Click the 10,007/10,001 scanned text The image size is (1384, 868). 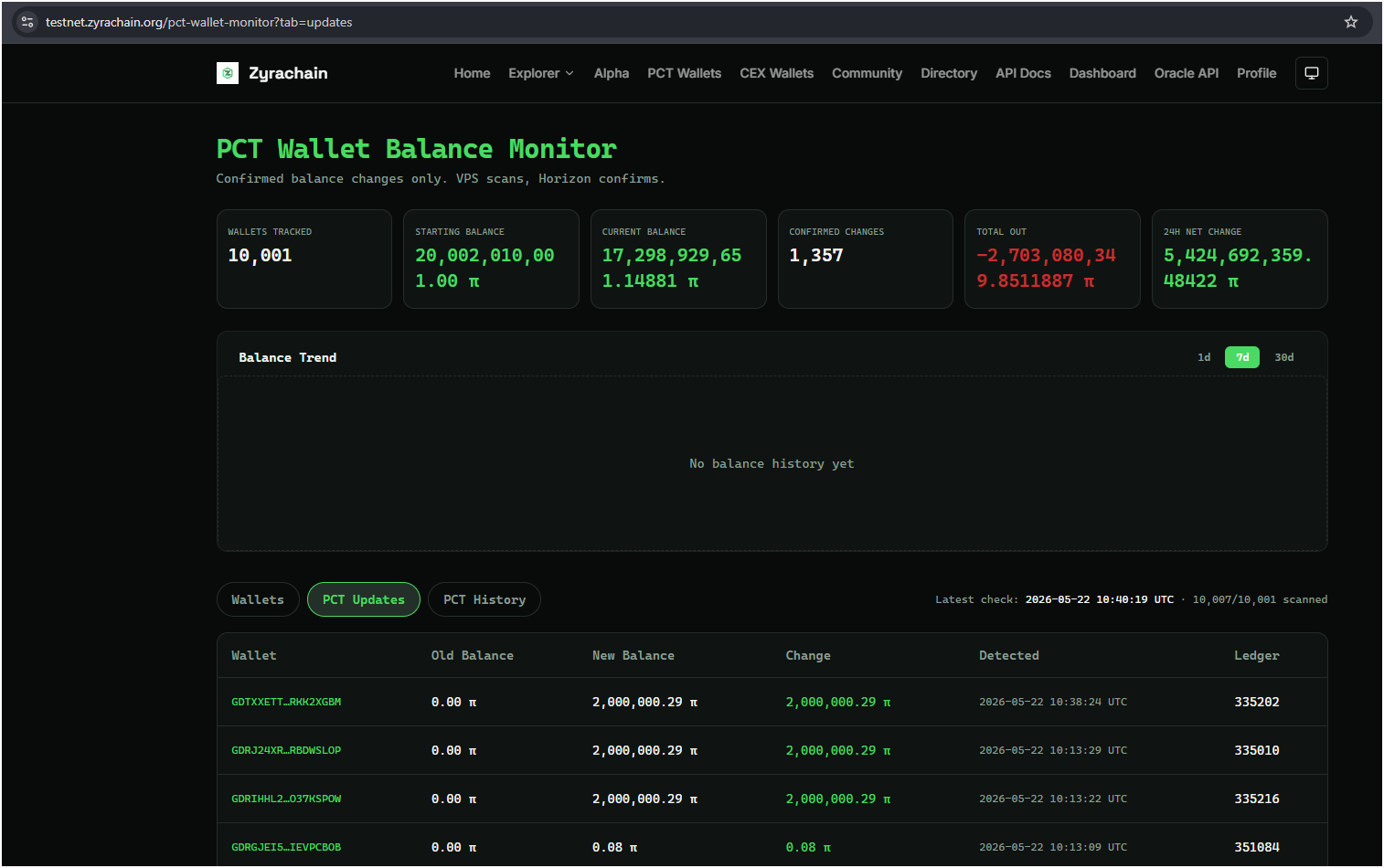click(x=1260, y=599)
